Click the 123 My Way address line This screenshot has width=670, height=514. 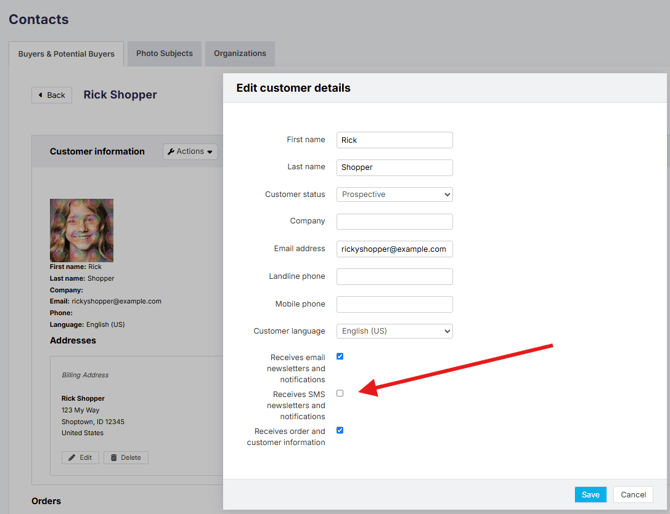point(80,410)
